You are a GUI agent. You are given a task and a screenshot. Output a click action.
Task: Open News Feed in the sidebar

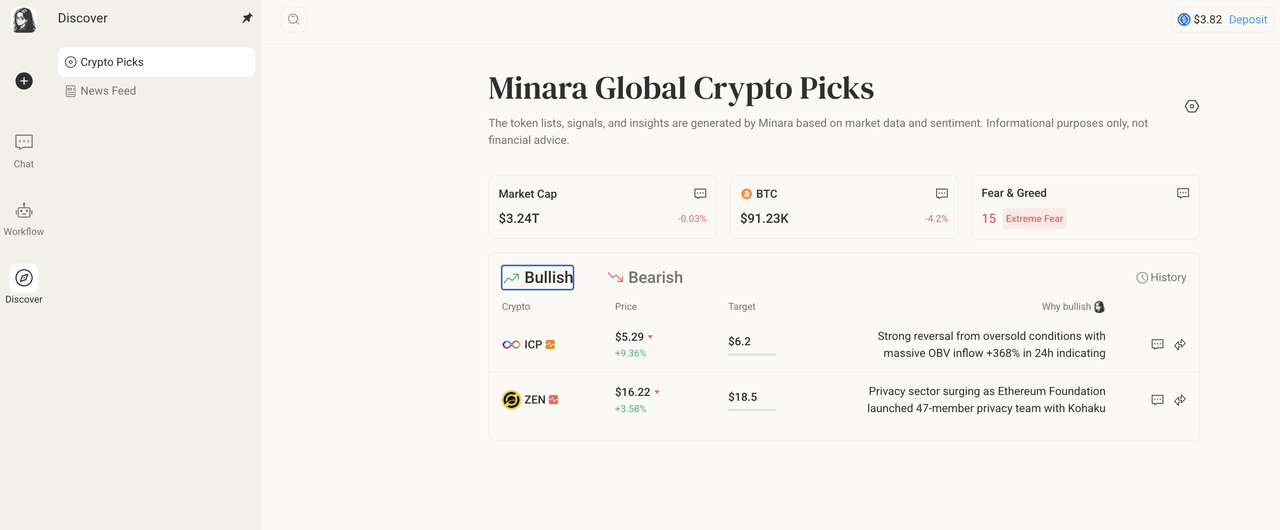tap(108, 91)
